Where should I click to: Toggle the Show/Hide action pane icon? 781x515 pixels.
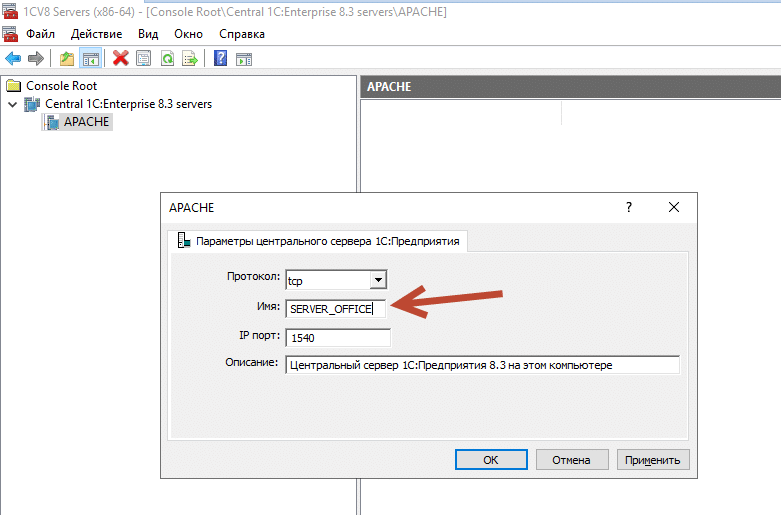243,59
